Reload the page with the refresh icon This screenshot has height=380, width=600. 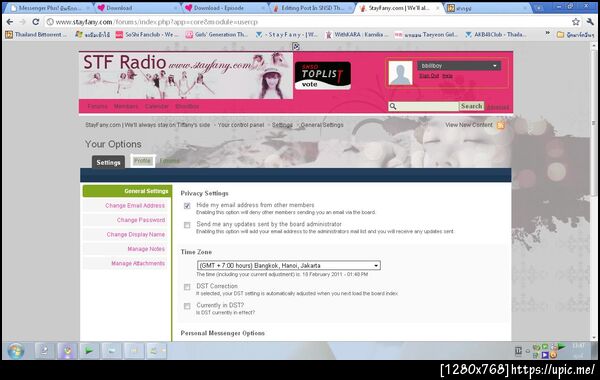[x=36, y=22]
